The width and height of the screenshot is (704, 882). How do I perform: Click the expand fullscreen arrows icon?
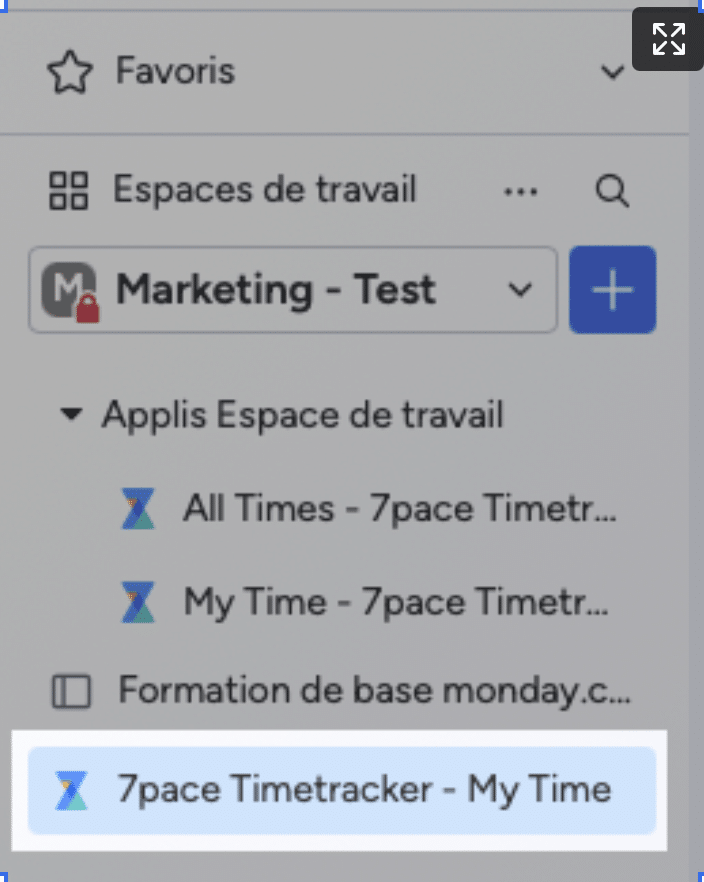click(x=668, y=39)
